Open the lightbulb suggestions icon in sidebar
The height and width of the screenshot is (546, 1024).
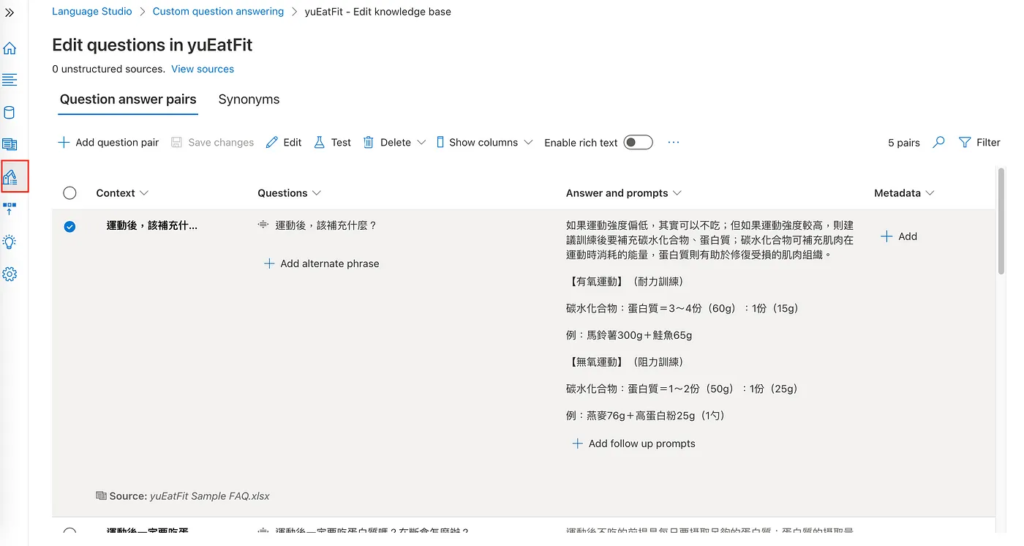click(x=10, y=242)
